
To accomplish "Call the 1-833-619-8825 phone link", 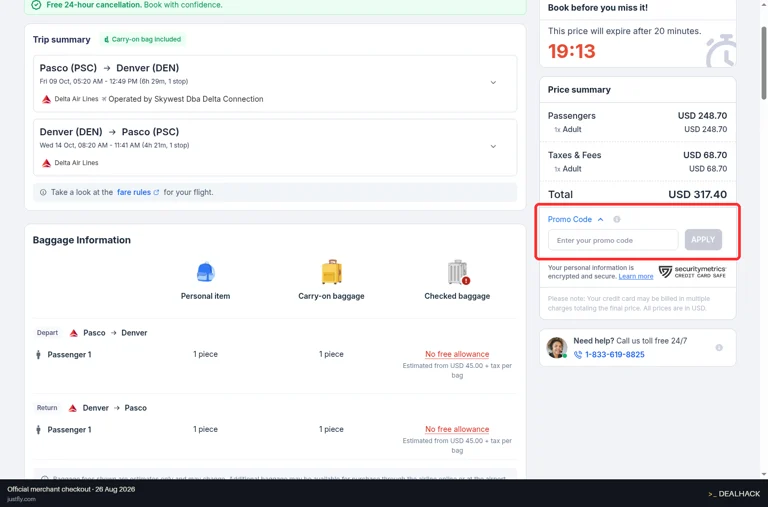I will click(614, 355).
